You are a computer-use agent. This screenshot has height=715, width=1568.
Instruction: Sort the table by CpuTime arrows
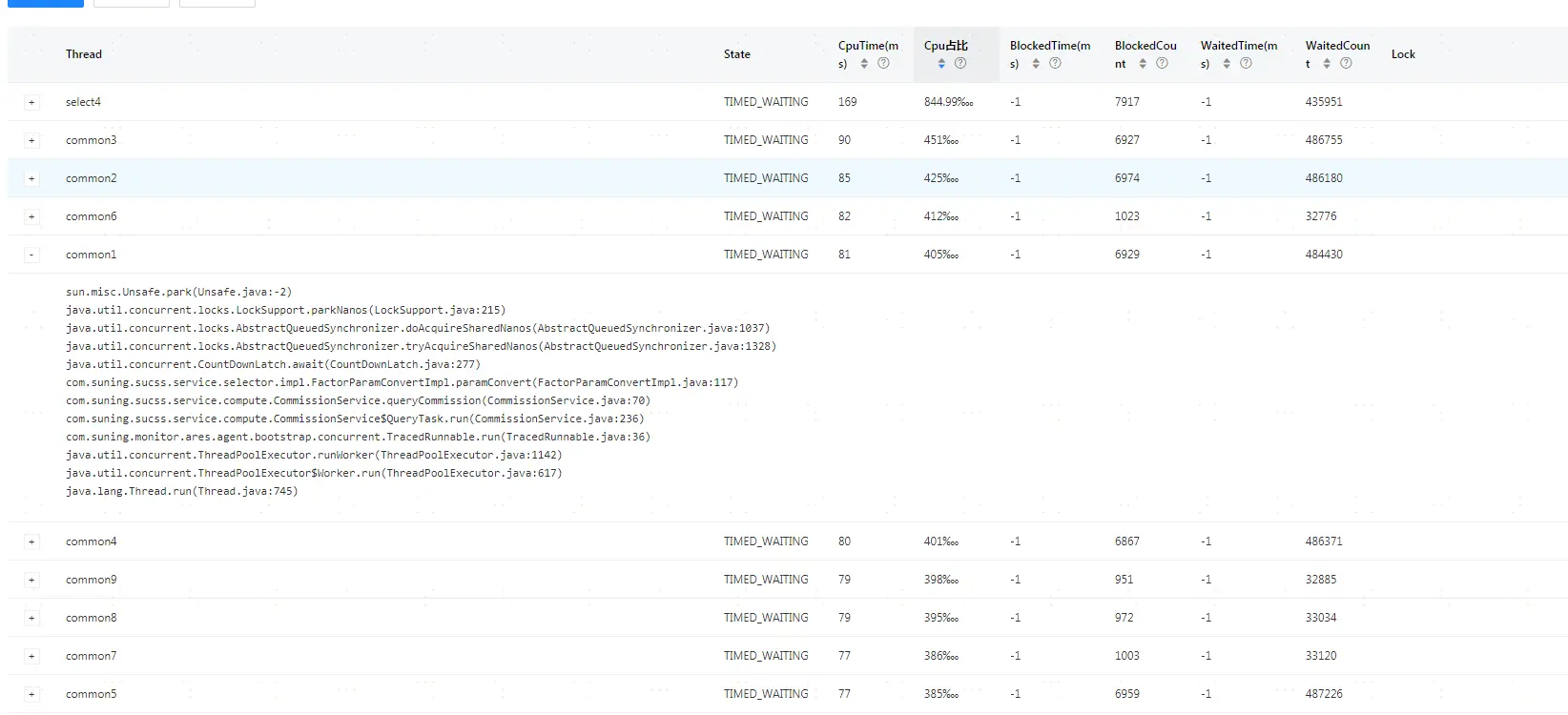coord(864,64)
